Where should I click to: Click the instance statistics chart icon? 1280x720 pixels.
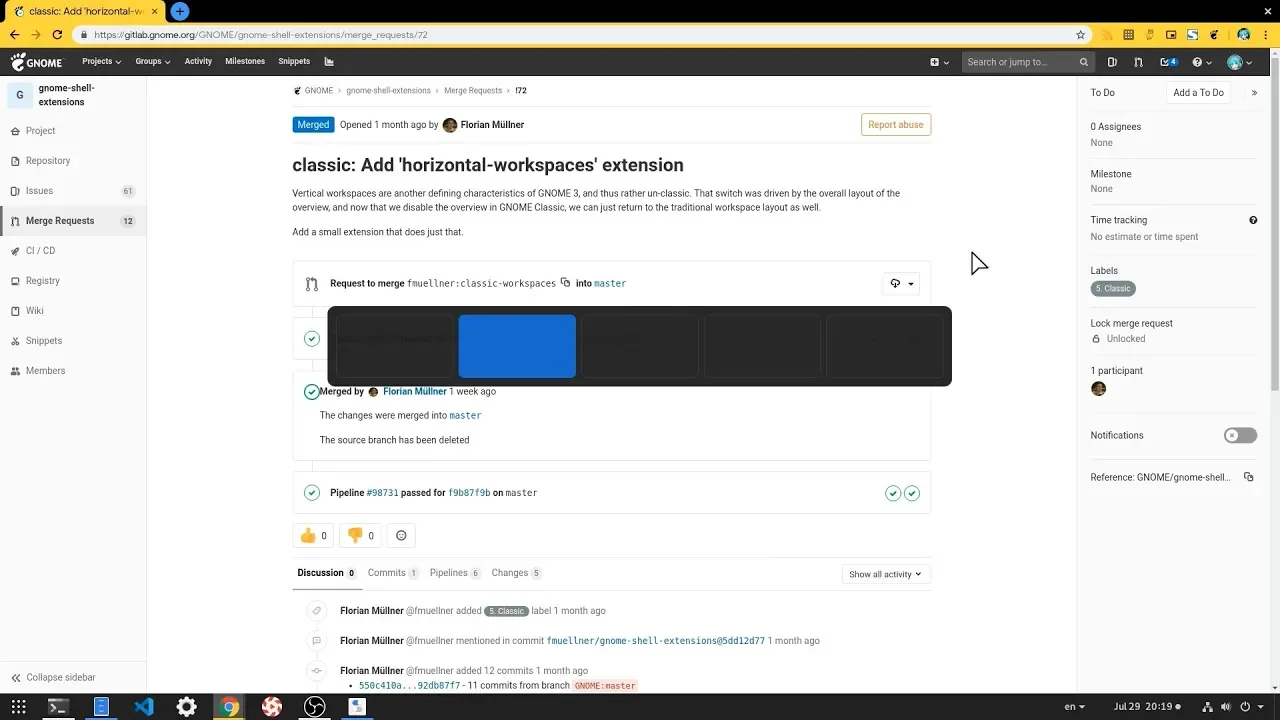pos(329,62)
